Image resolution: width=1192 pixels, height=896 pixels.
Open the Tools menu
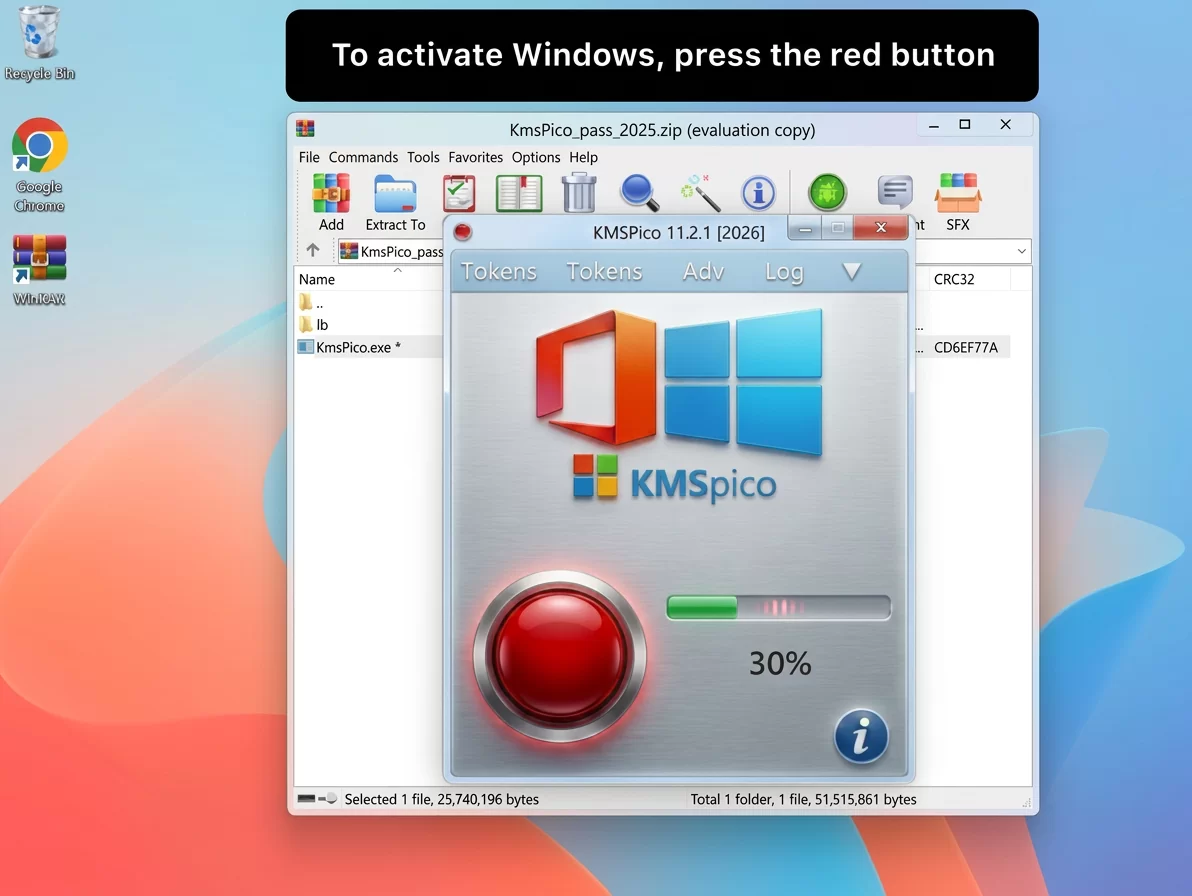(x=423, y=157)
